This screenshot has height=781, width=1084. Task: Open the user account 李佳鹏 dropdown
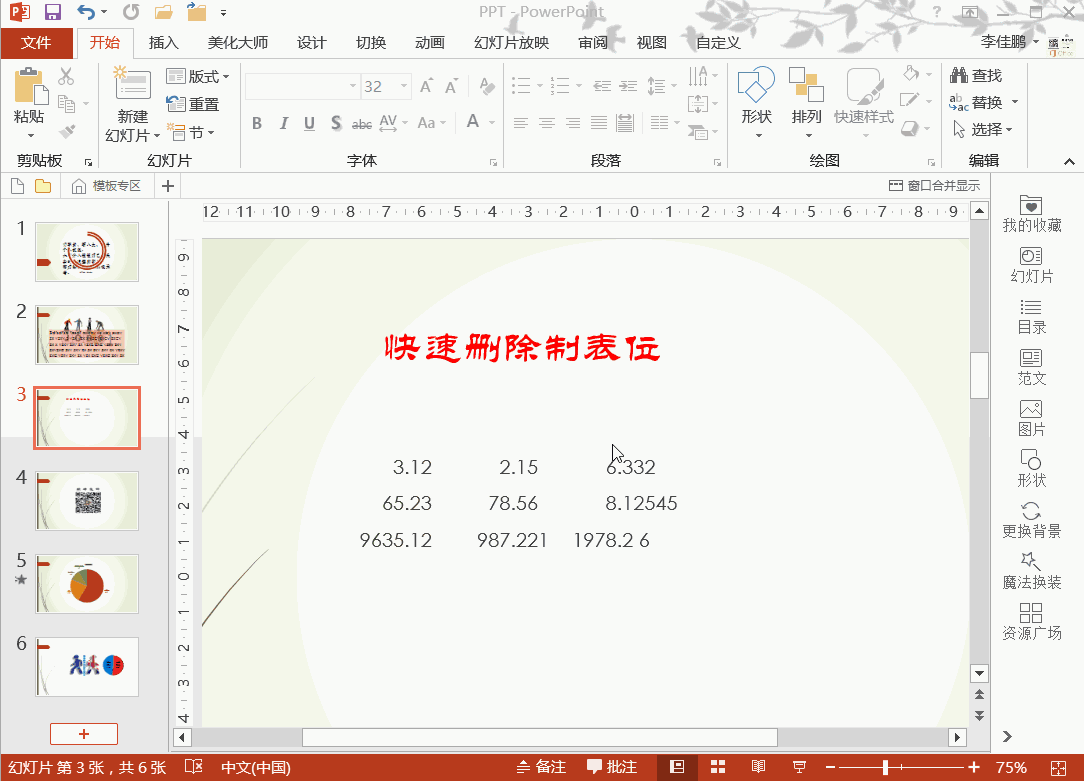point(1009,41)
